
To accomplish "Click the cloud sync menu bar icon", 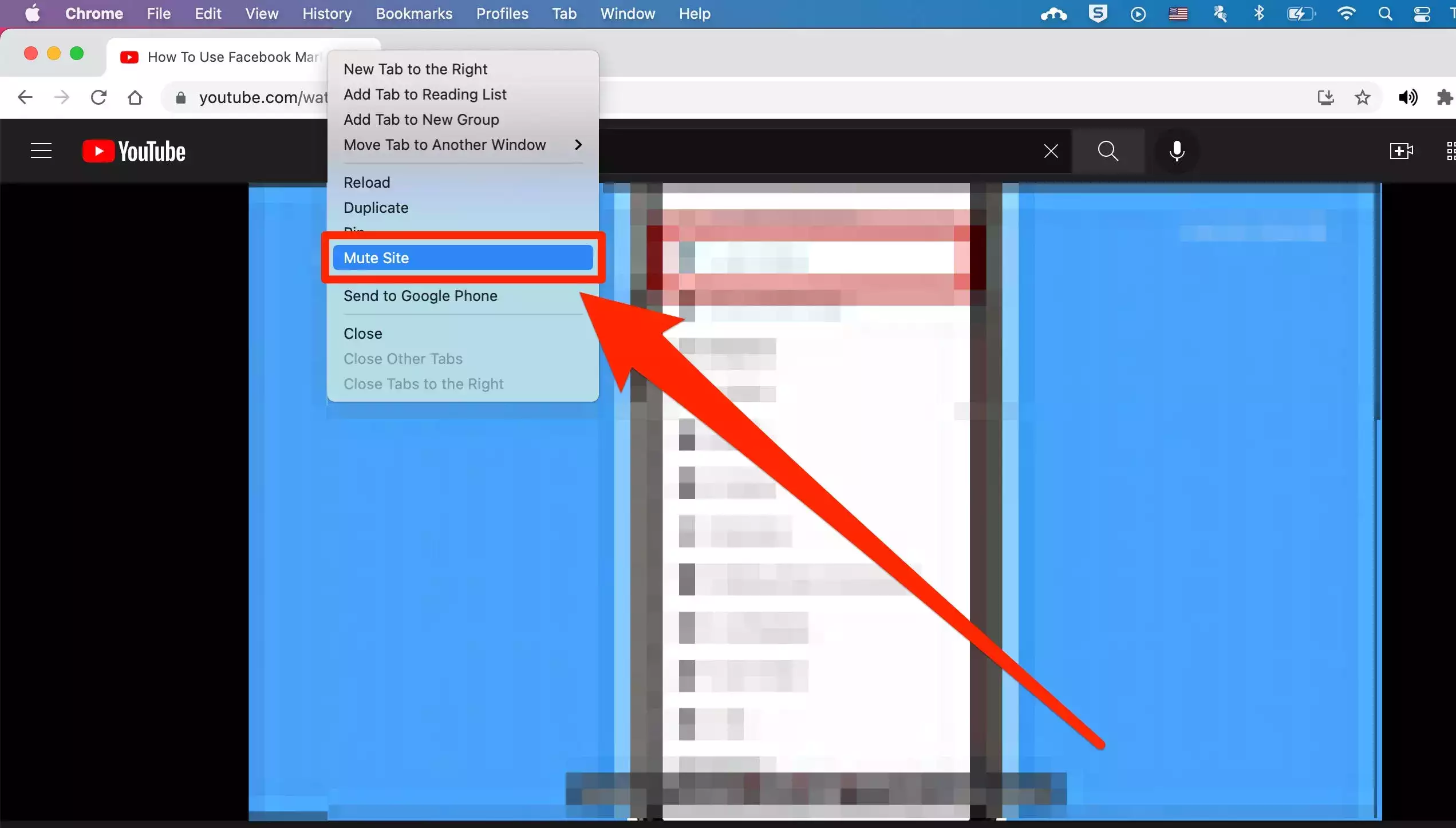I will pyautogui.click(x=1053, y=14).
